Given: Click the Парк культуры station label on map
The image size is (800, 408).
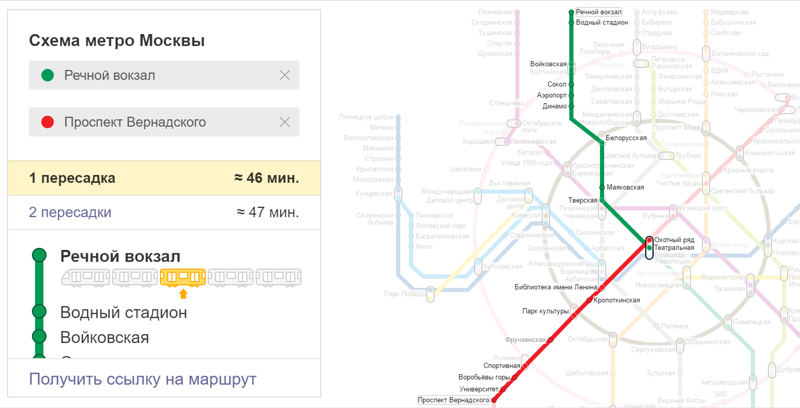Looking at the screenshot, I should point(545,311).
